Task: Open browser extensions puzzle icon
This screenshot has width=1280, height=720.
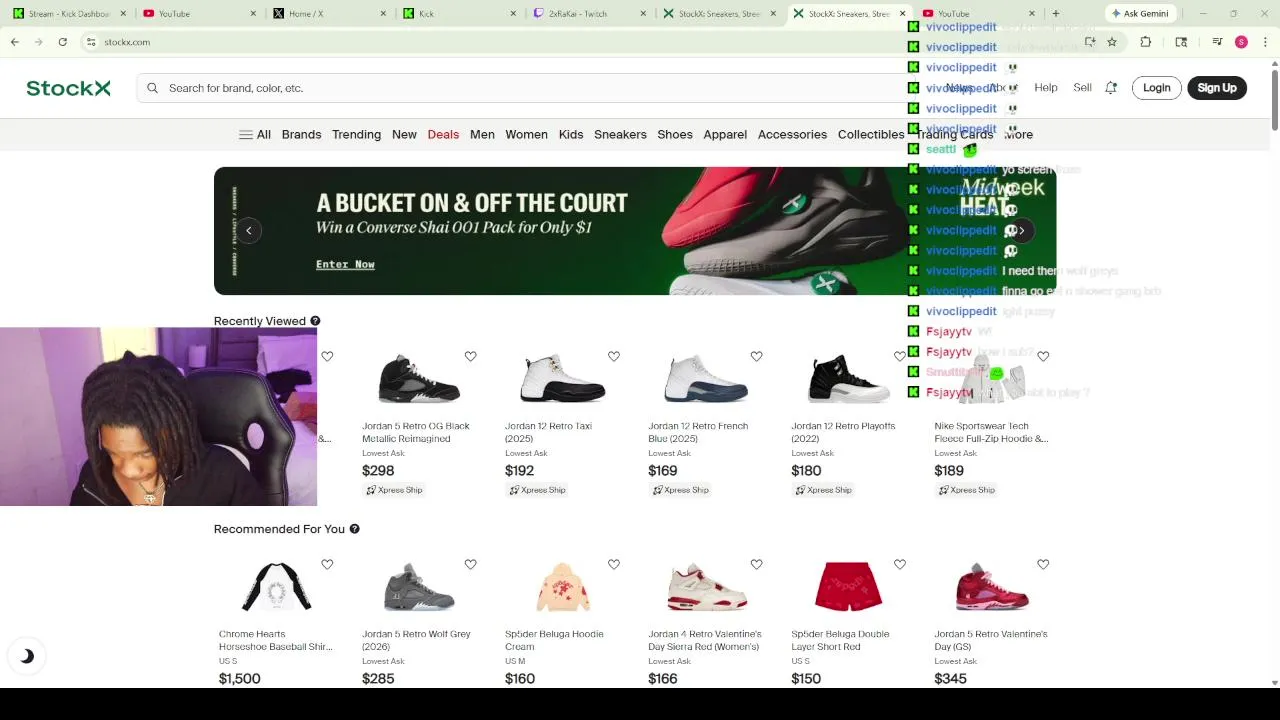Action: [x=1146, y=42]
